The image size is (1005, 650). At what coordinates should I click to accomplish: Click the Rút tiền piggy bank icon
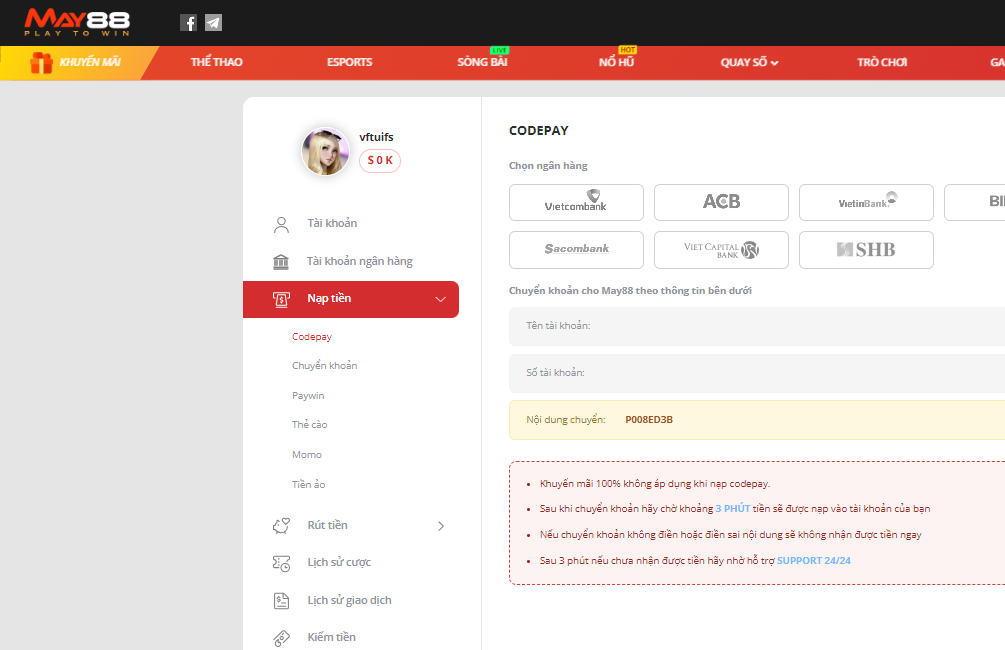(x=281, y=526)
